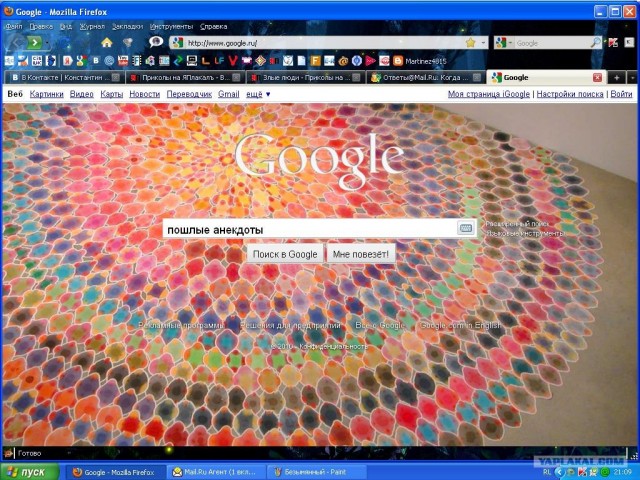640x480 pixels.
Task: Open the Журнал menu
Action: tap(92, 27)
